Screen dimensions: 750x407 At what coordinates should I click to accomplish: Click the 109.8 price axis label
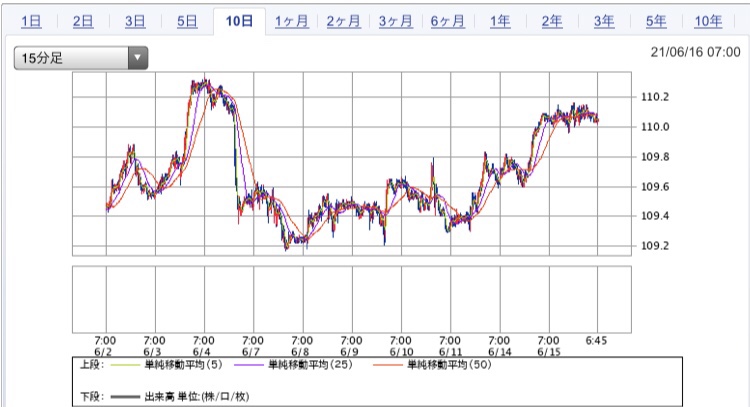[655, 157]
